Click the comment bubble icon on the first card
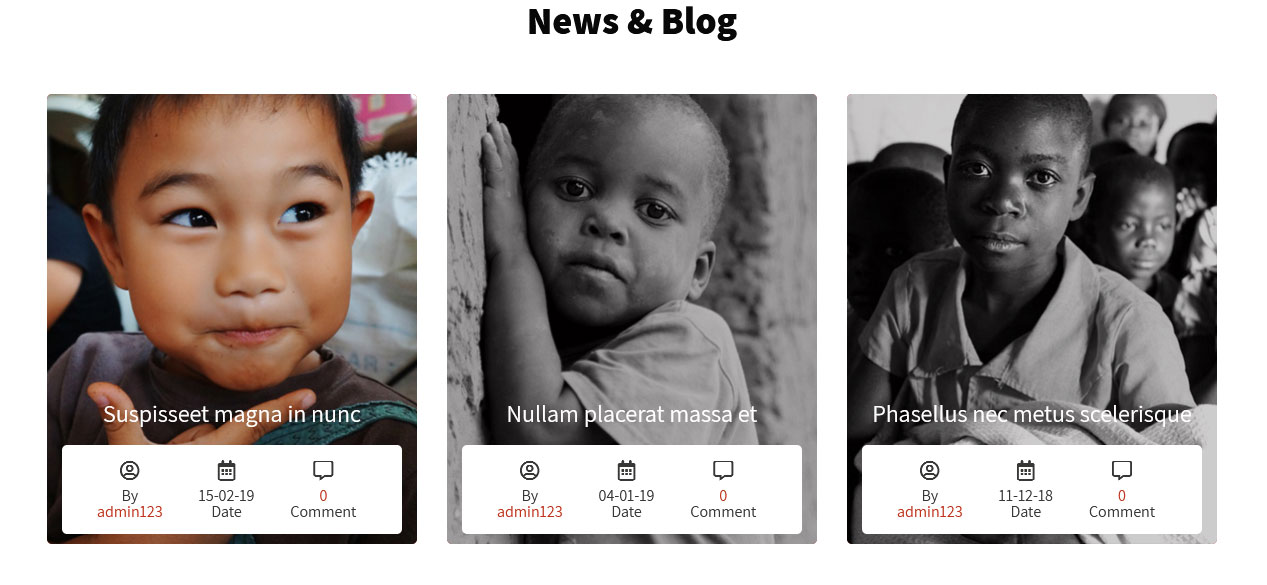The width and height of the screenshot is (1267, 585). (323, 470)
